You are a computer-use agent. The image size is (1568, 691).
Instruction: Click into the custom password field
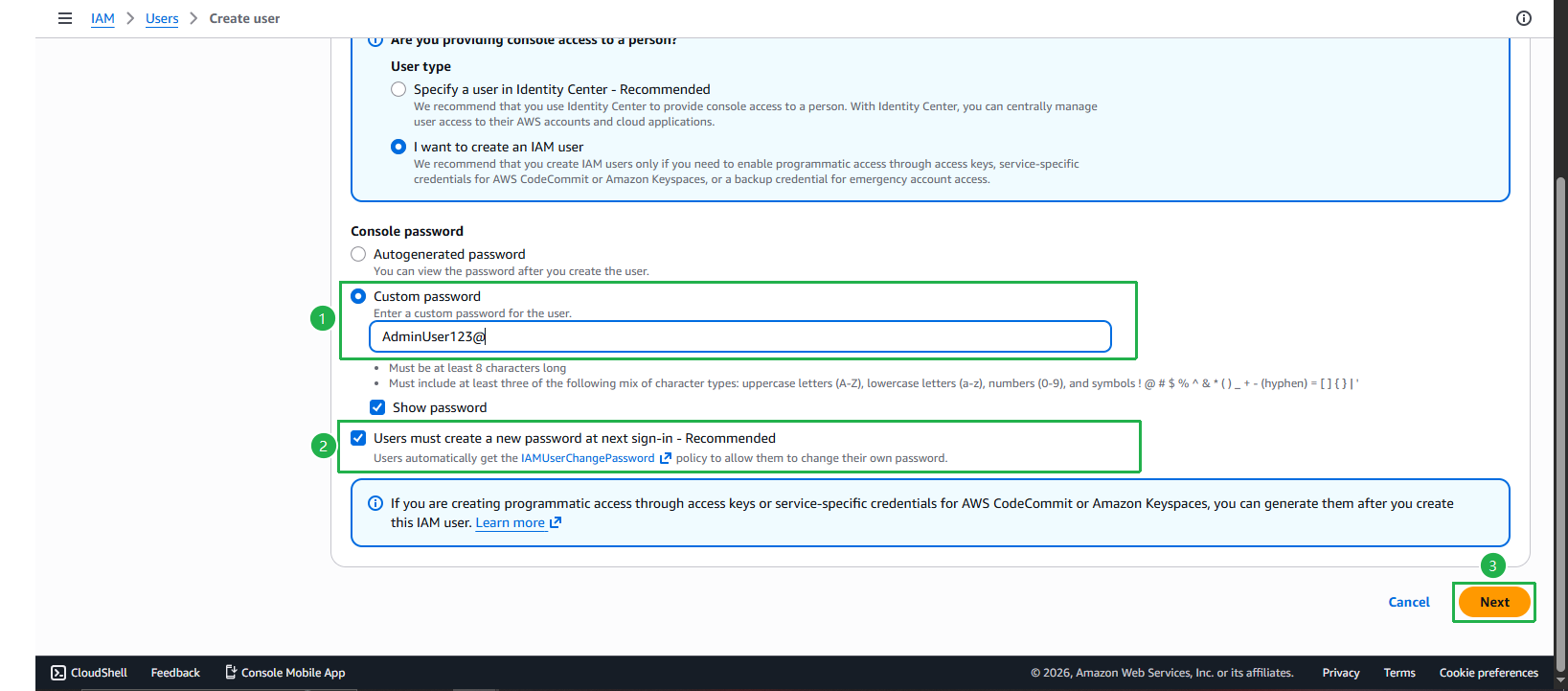(x=740, y=336)
